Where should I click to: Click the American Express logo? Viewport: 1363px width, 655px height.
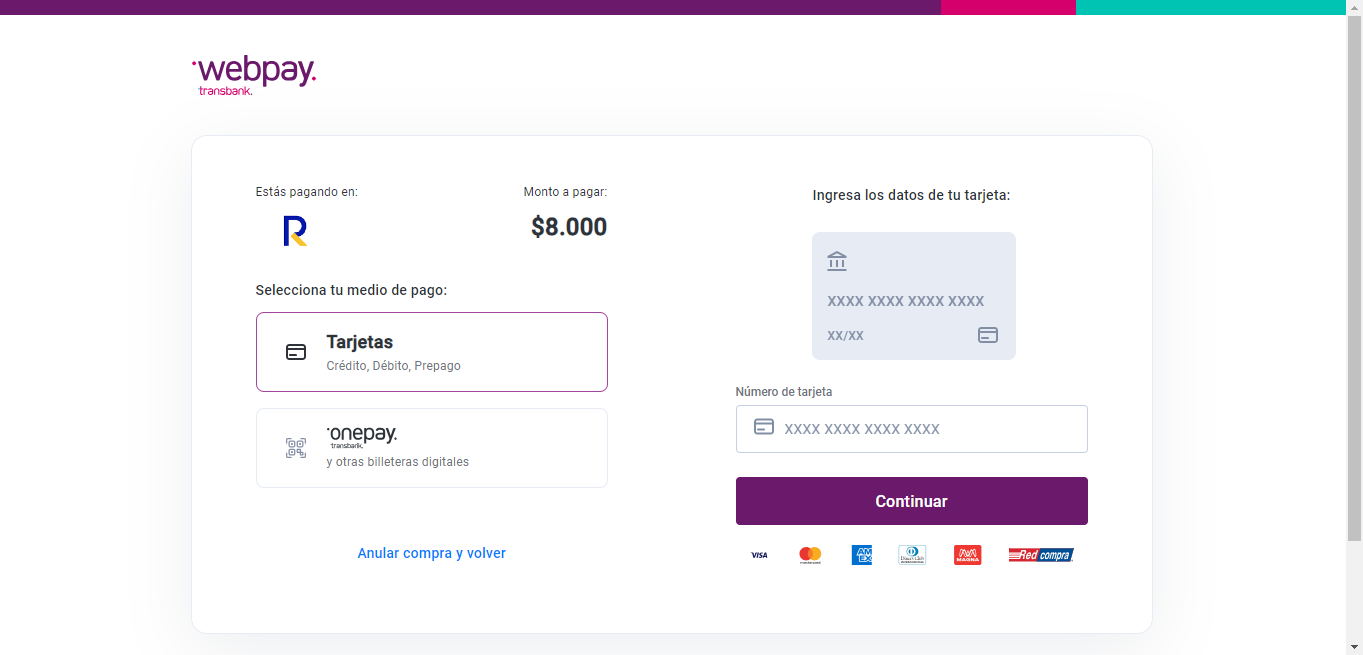pyautogui.click(x=862, y=555)
